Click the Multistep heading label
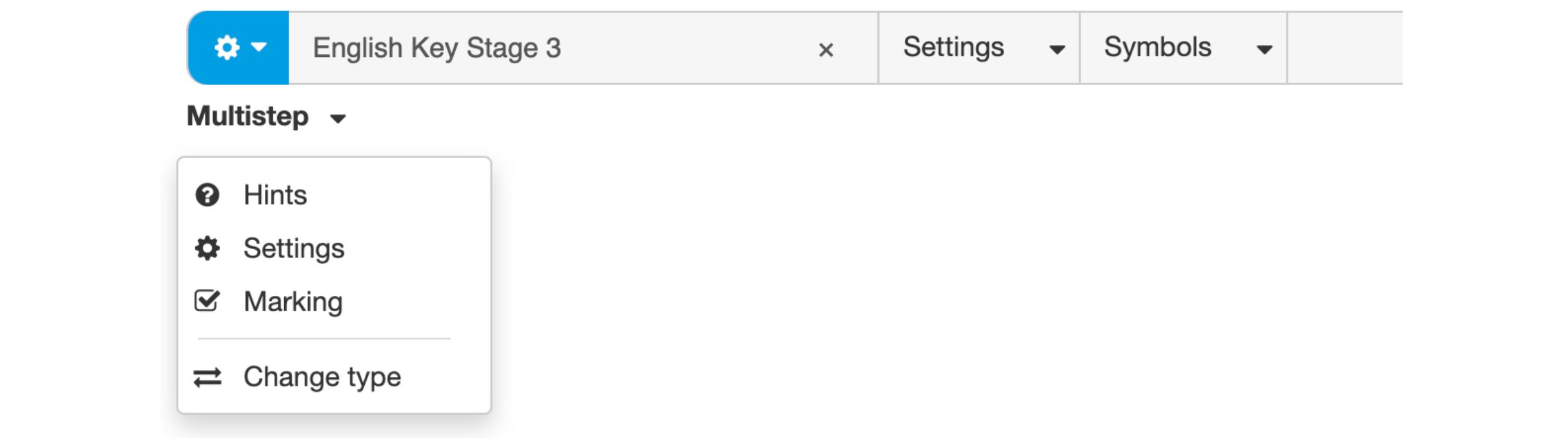This screenshot has height=438, width=1568. pos(248,117)
